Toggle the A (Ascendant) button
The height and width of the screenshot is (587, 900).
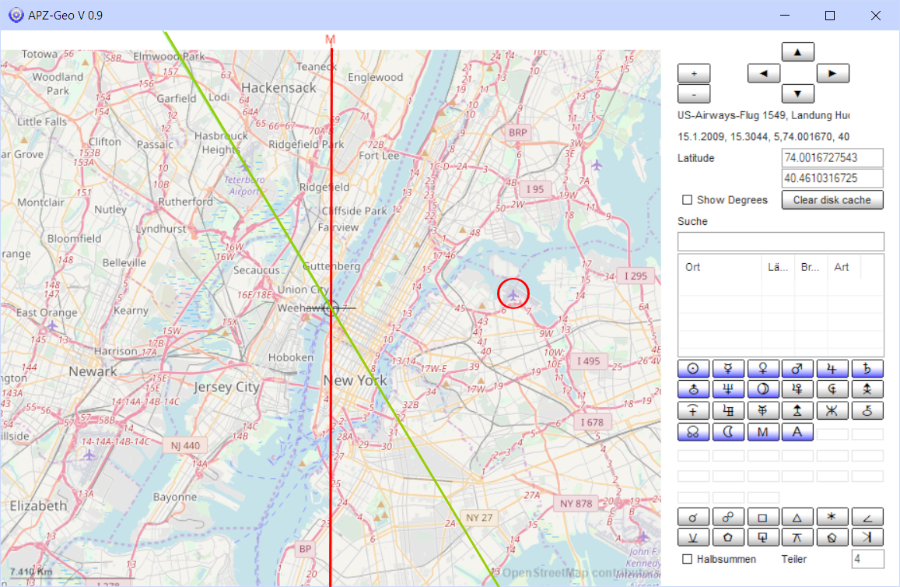point(798,432)
